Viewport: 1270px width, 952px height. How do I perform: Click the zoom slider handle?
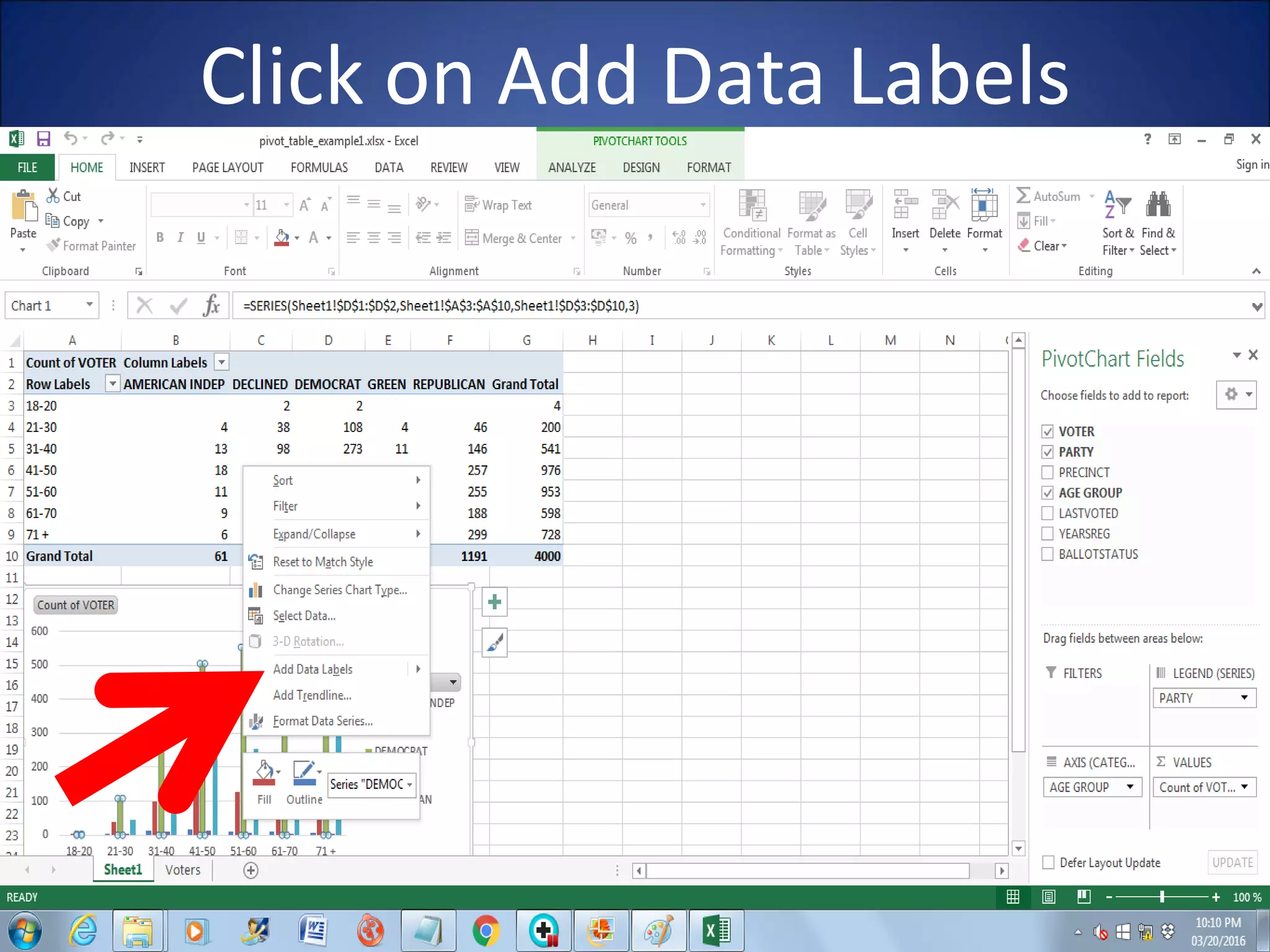[x=1162, y=897]
